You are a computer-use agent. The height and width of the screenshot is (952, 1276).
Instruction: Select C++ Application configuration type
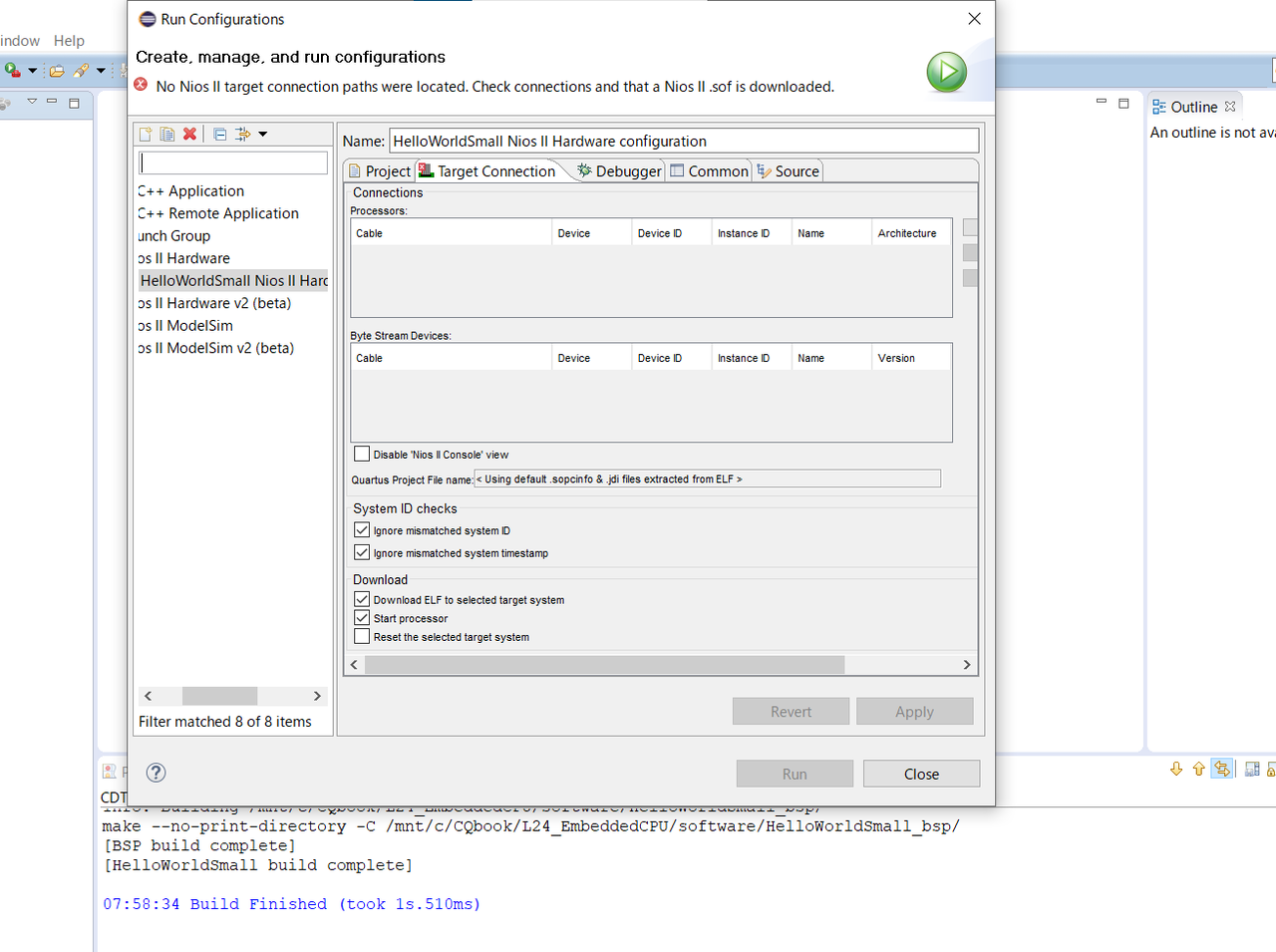click(191, 191)
